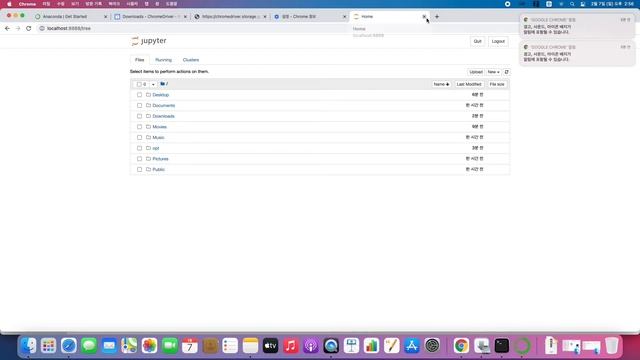The height and width of the screenshot is (360, 640).
Task: Open System Preferences from the dock
Action: [x=432, y=346]
